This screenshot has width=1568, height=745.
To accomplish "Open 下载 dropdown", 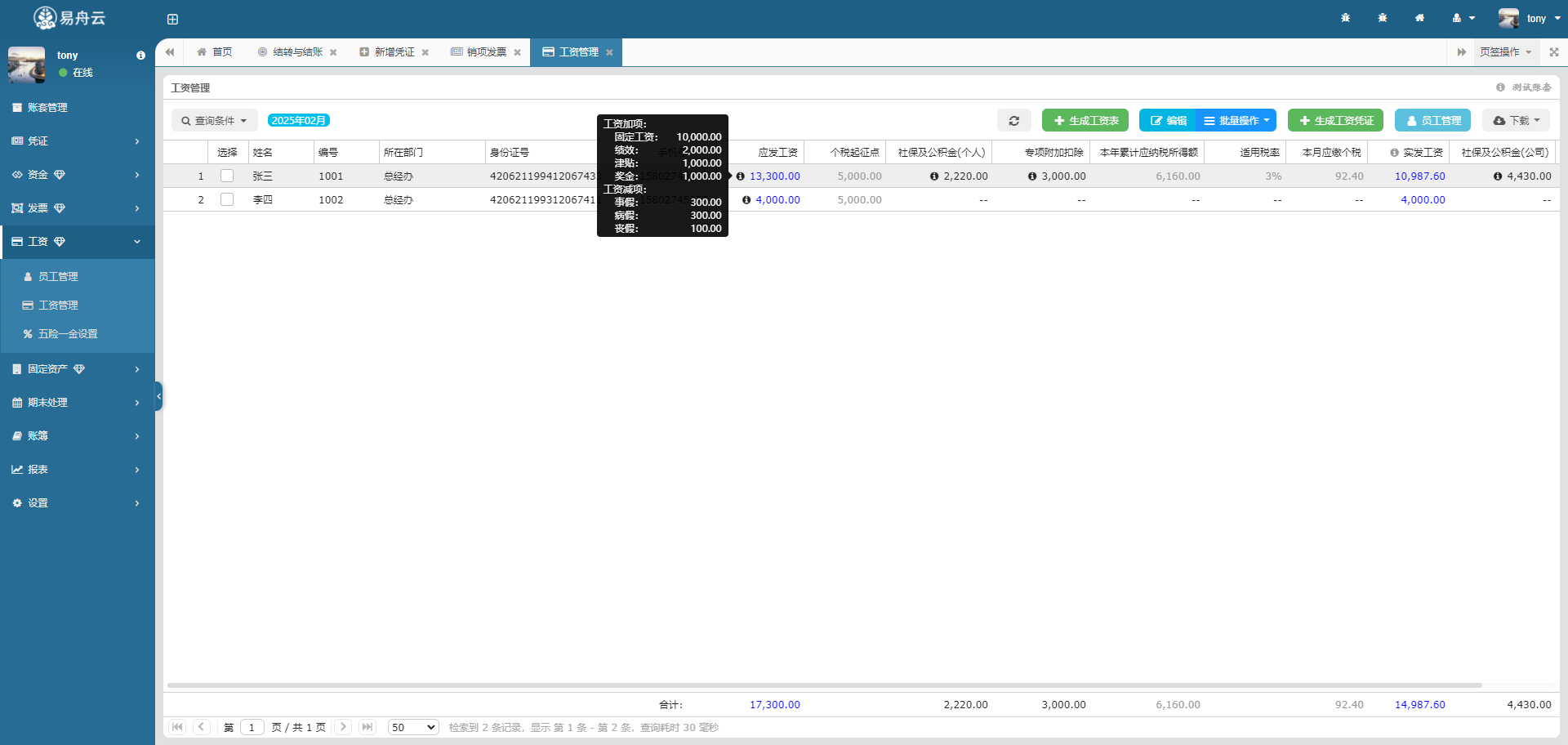I will tap(1517, 120).
